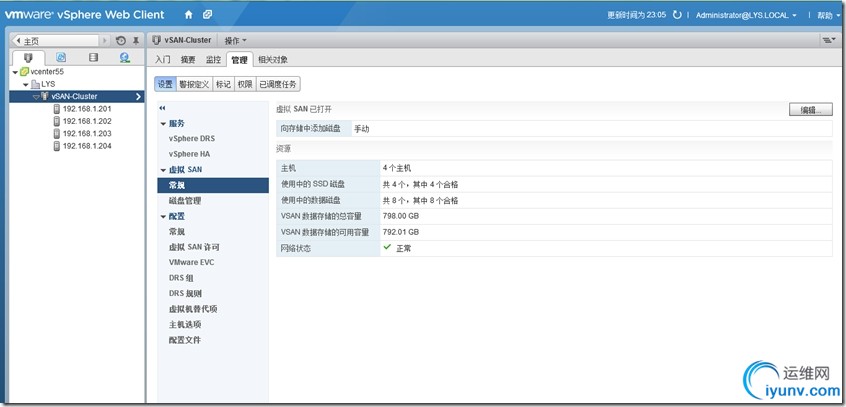Switch to Networking inventory tab

click(125, 57)
